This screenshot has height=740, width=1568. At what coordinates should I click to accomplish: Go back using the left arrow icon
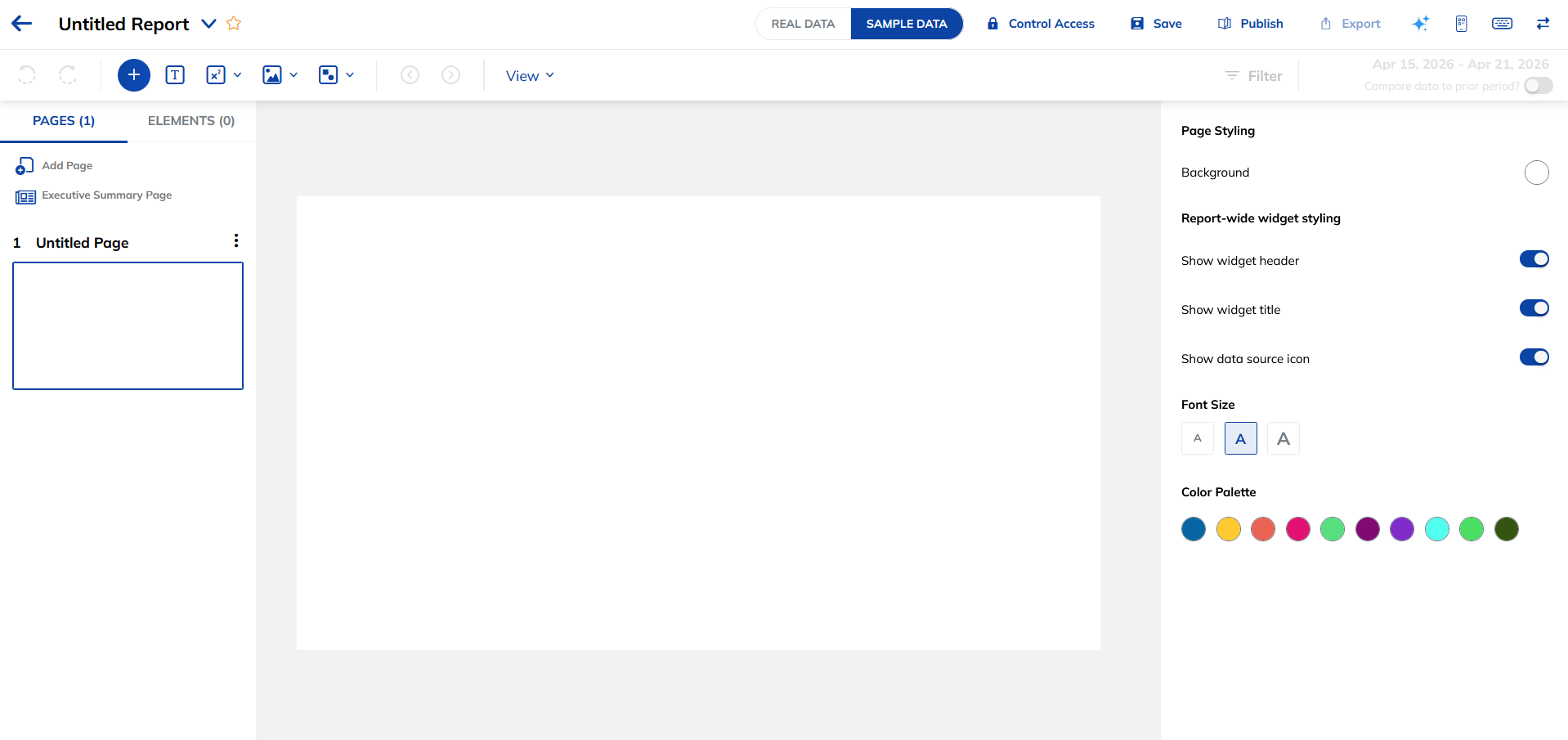tap(22, 24)
